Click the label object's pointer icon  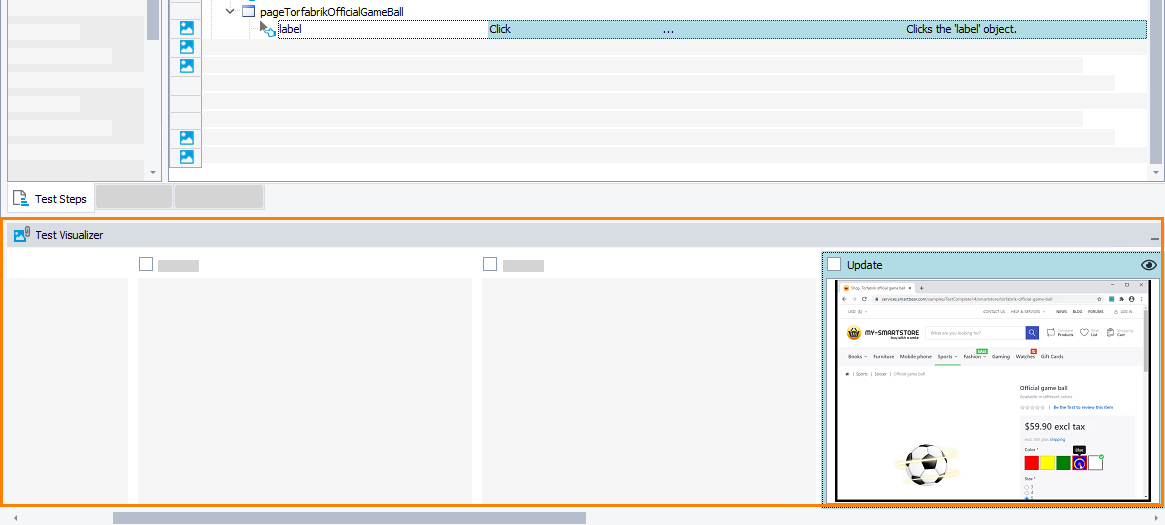pos(267,30)
